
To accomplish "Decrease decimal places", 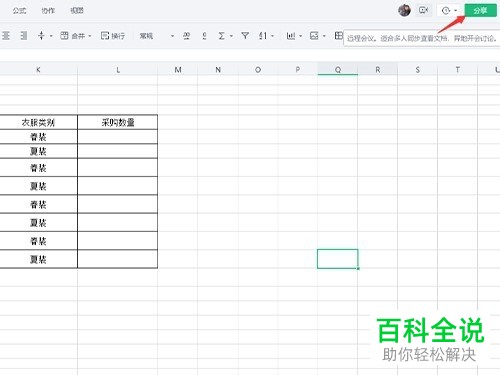I will [204, 35].
